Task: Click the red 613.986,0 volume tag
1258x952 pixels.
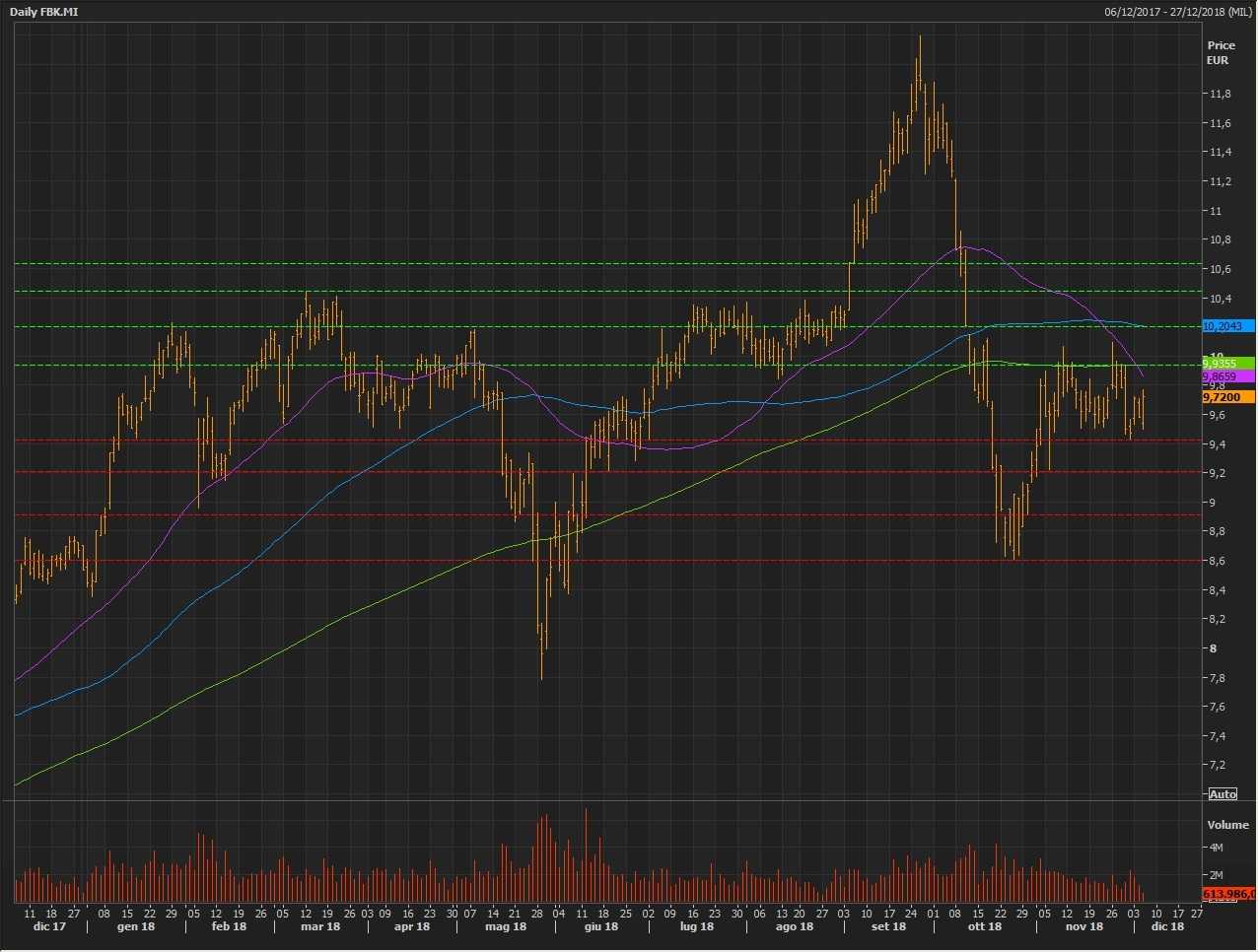Action: pos(1227,894)
